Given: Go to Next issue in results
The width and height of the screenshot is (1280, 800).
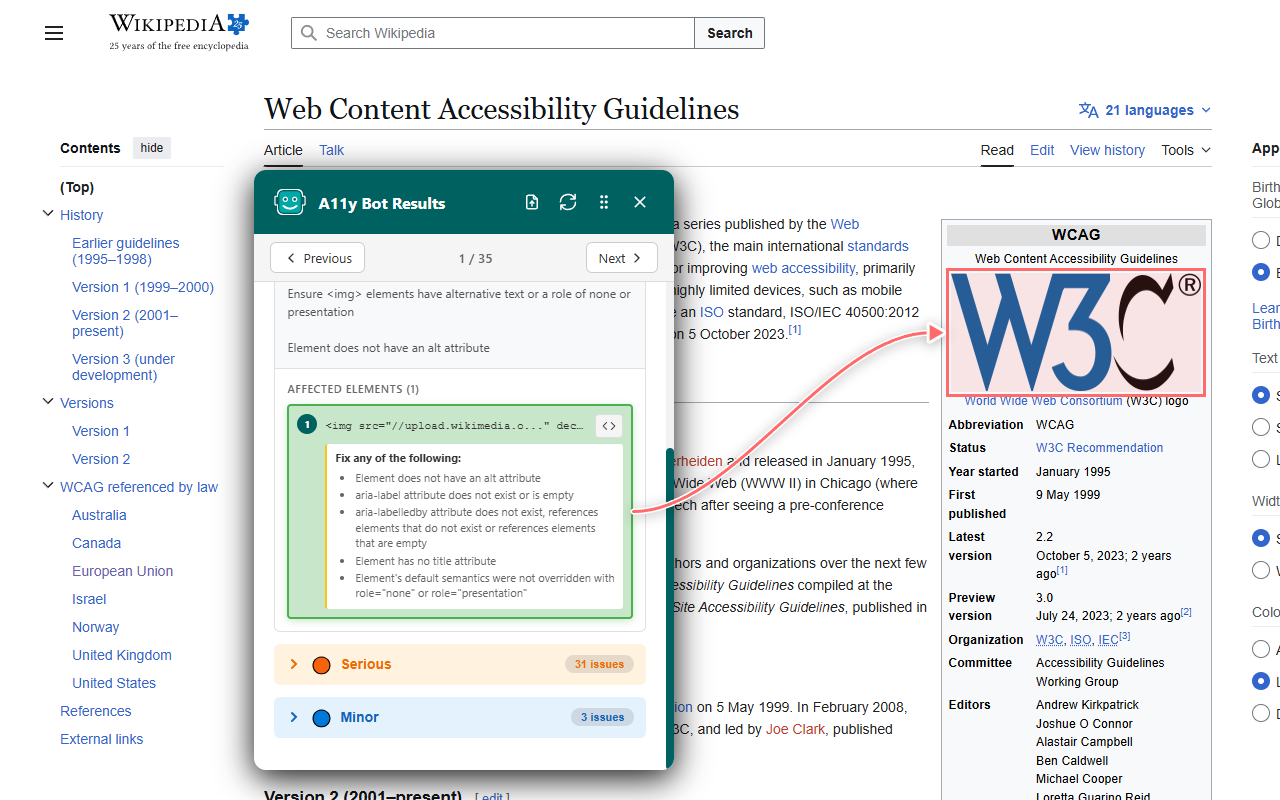Looking at the screenshot, I should point(621,258).
